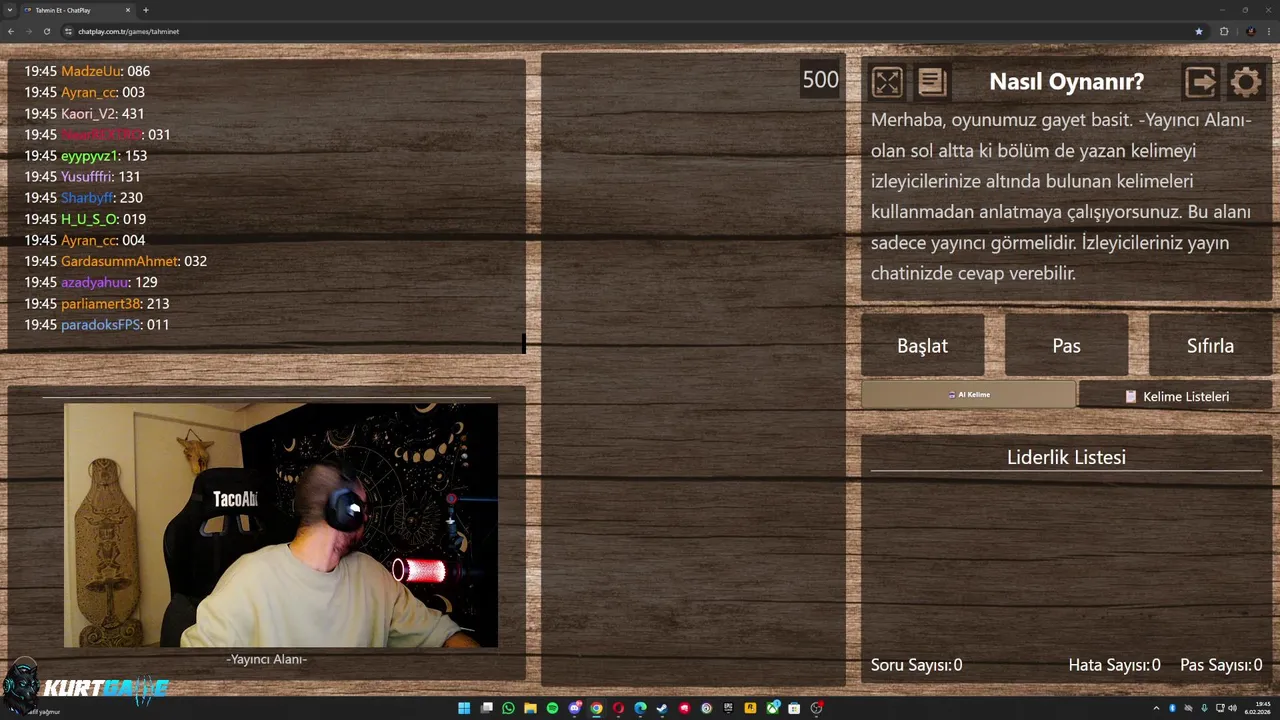Viewport: 1280px width, 720px height.
Task: Open game settings with the gear icon
Action: (1246, 82)
